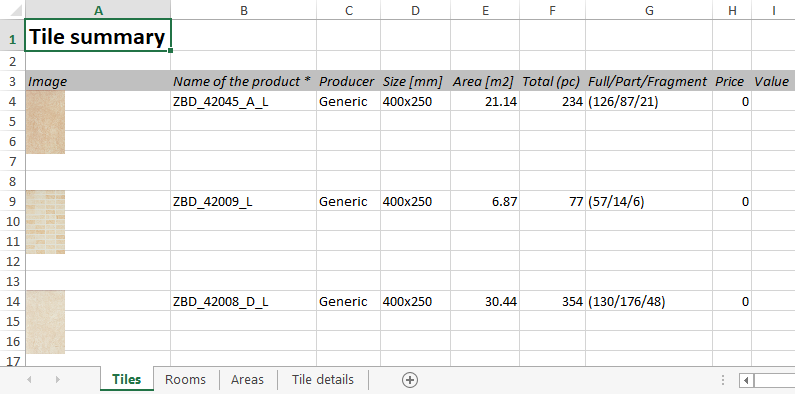Screen dimensions: 795x394
Task: Click the ZBD_42008_D_L tile thumbnail
Action: click(45, 322)
